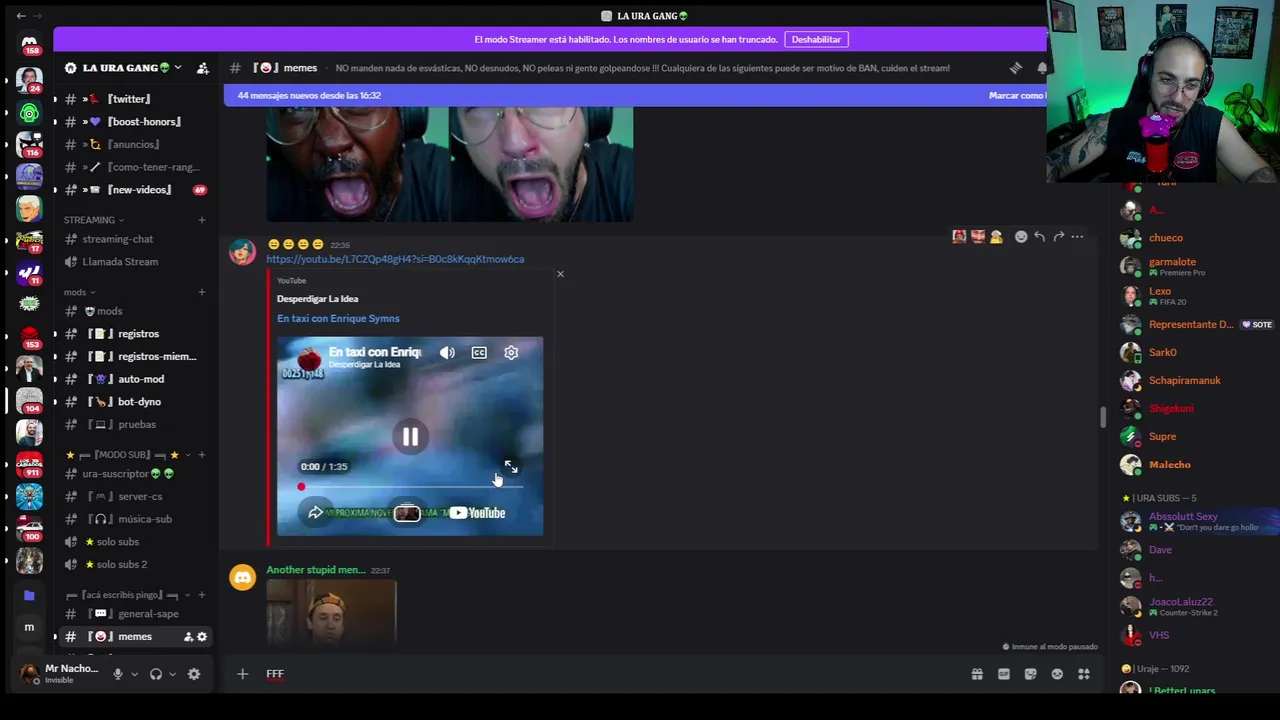
Task: Open microphone input options dropdown arrow
Action: (x=134, y=674)
